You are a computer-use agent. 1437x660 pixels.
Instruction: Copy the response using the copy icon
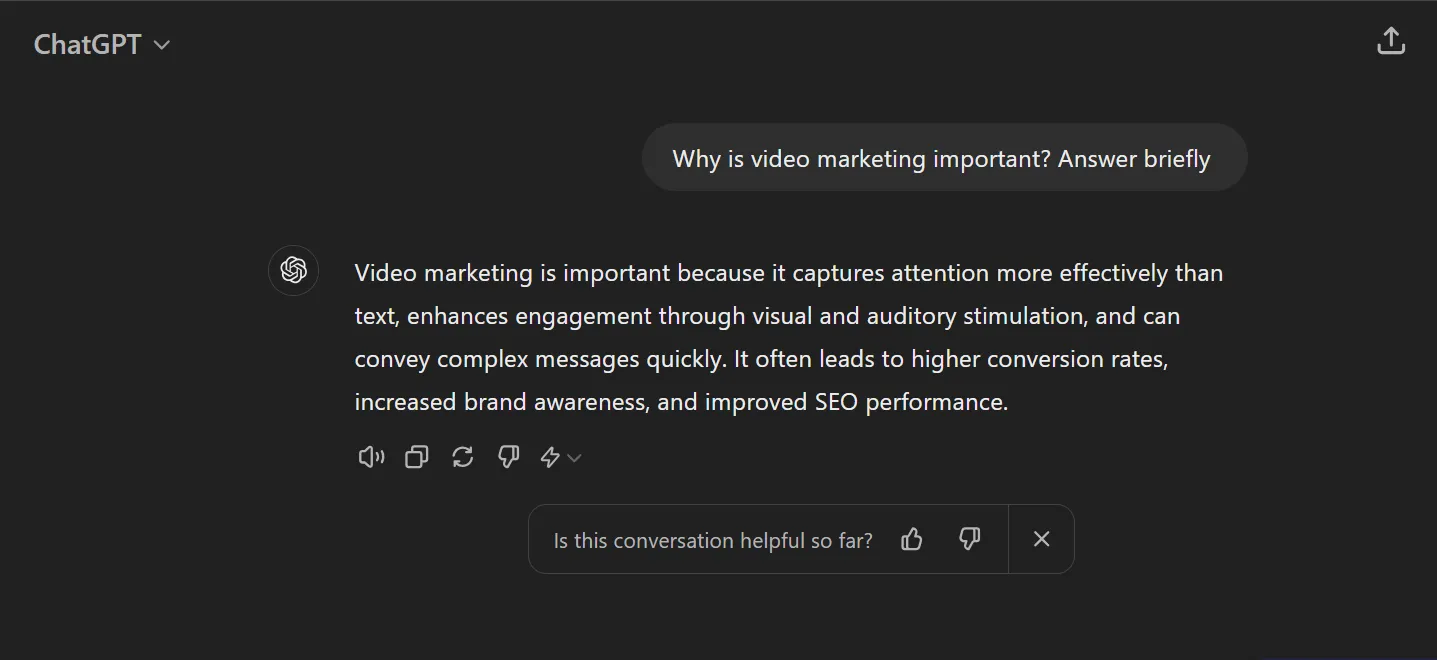416,457
